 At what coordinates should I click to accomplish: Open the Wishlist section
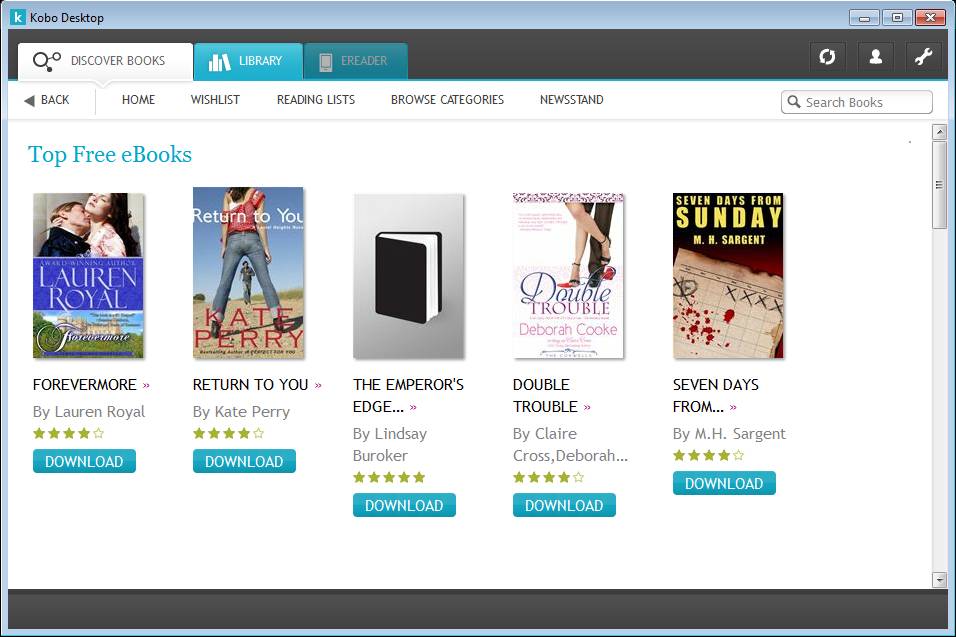coord(215,99)
